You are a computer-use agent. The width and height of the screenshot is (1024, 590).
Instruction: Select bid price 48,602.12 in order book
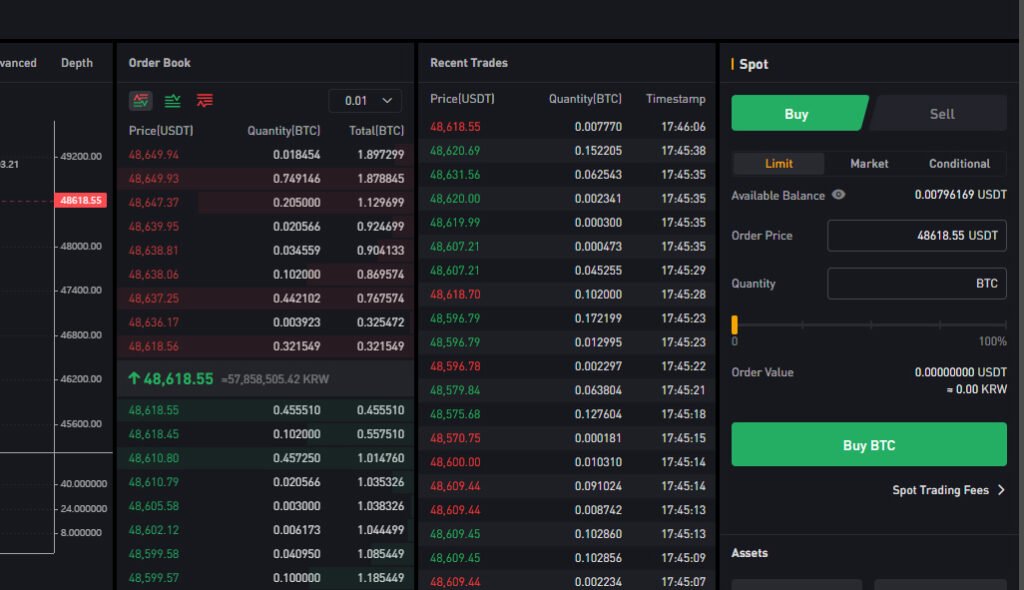153,530
